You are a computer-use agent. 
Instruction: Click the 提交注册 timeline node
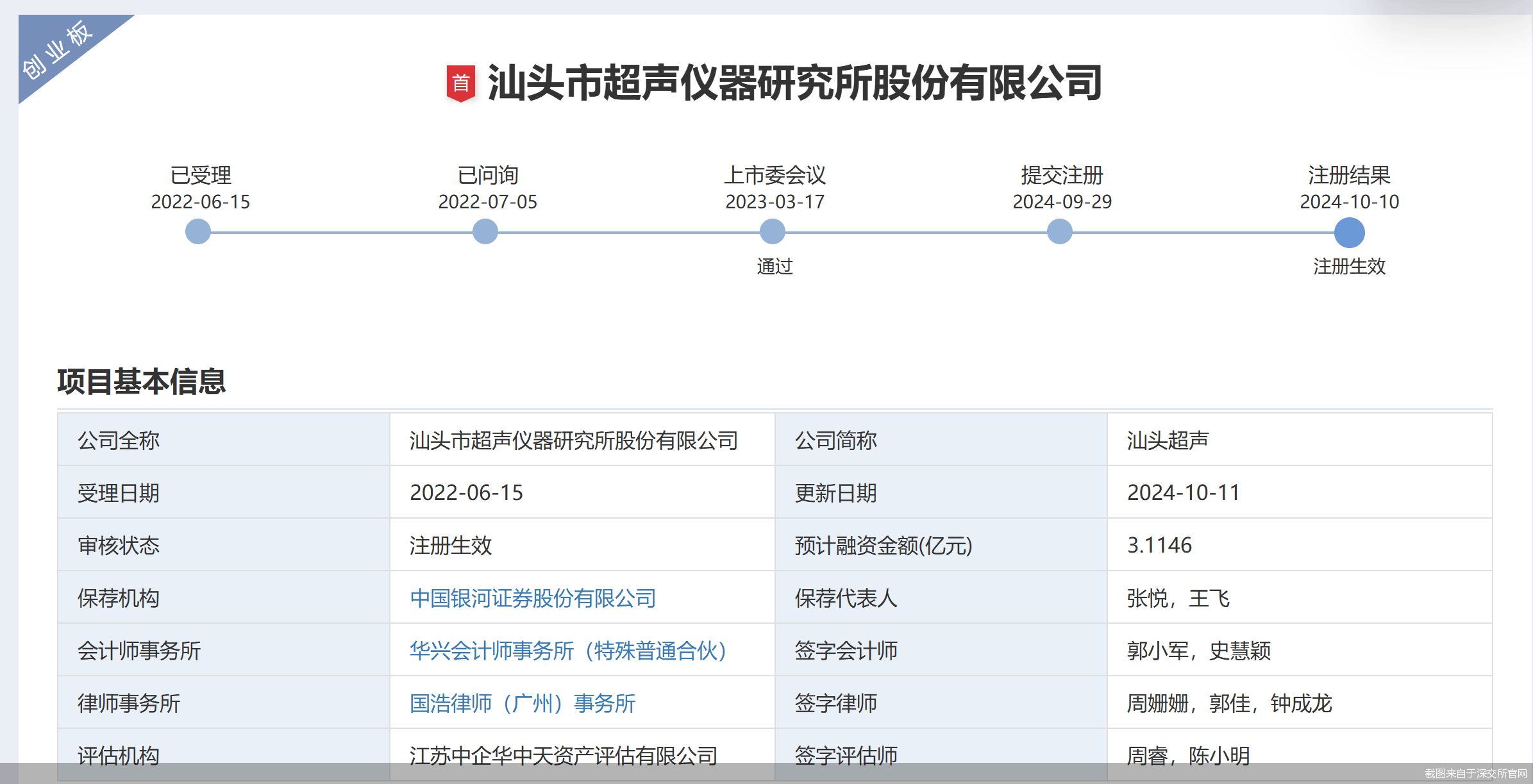click(x=1059, y=231)
